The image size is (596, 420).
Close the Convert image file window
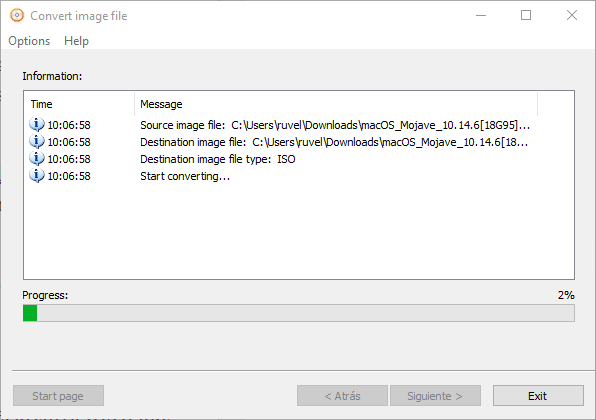click(x=572, y=16)
